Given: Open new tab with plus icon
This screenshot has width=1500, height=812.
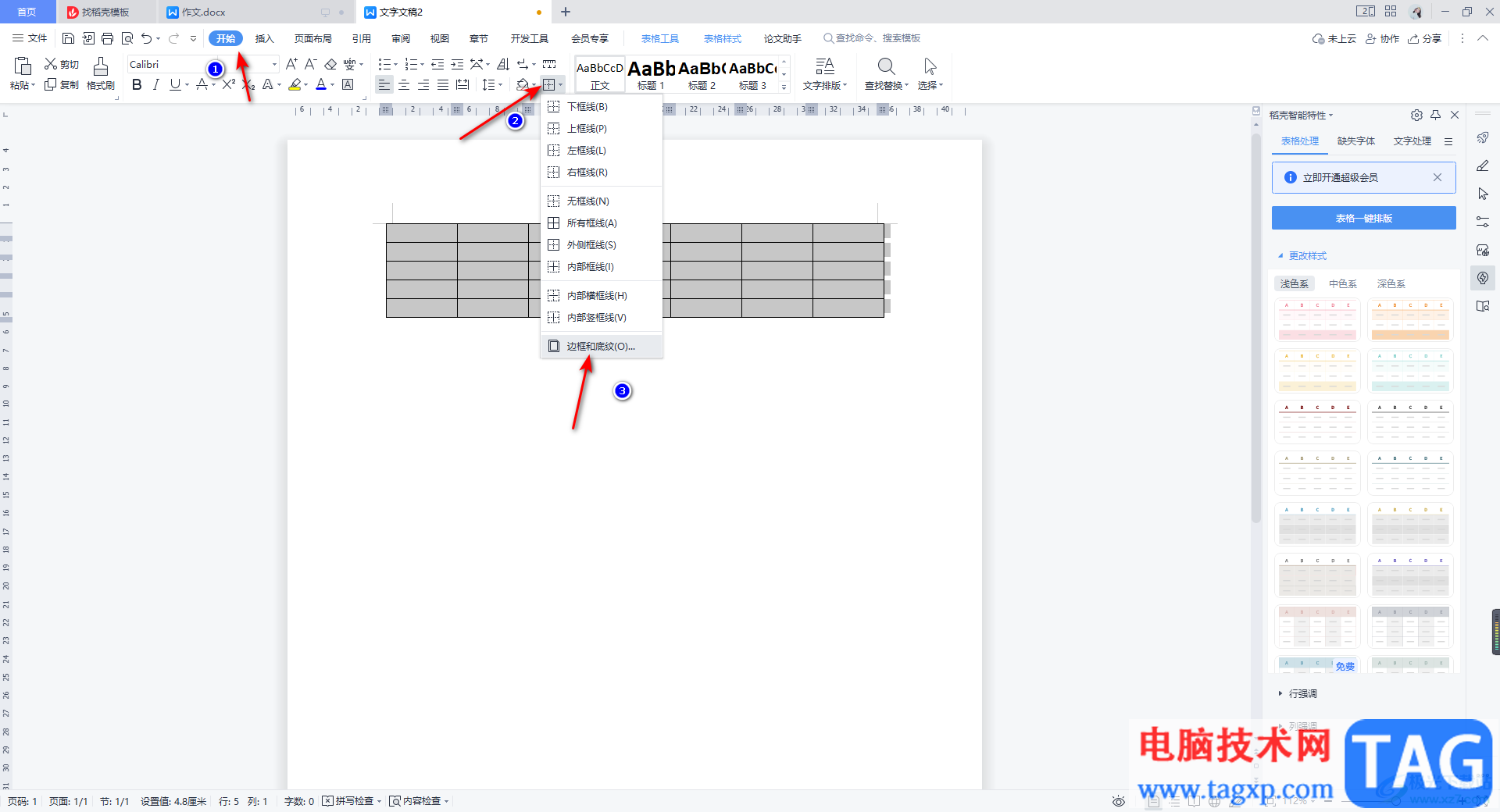Looking at the screenshot, I should pos(566,12).
